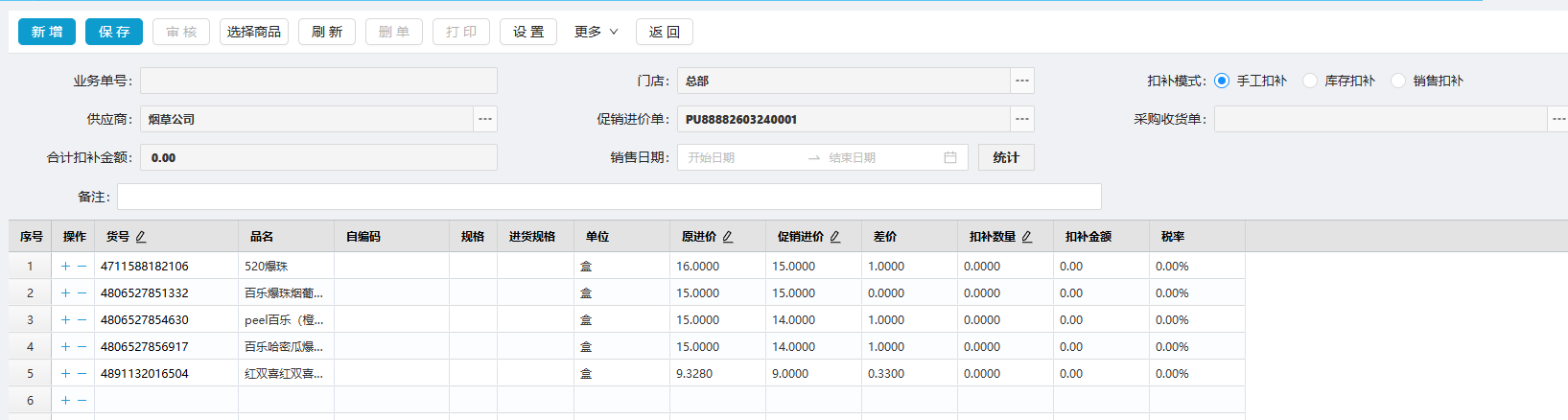Click the 统计 button

tap(1006, 157)
